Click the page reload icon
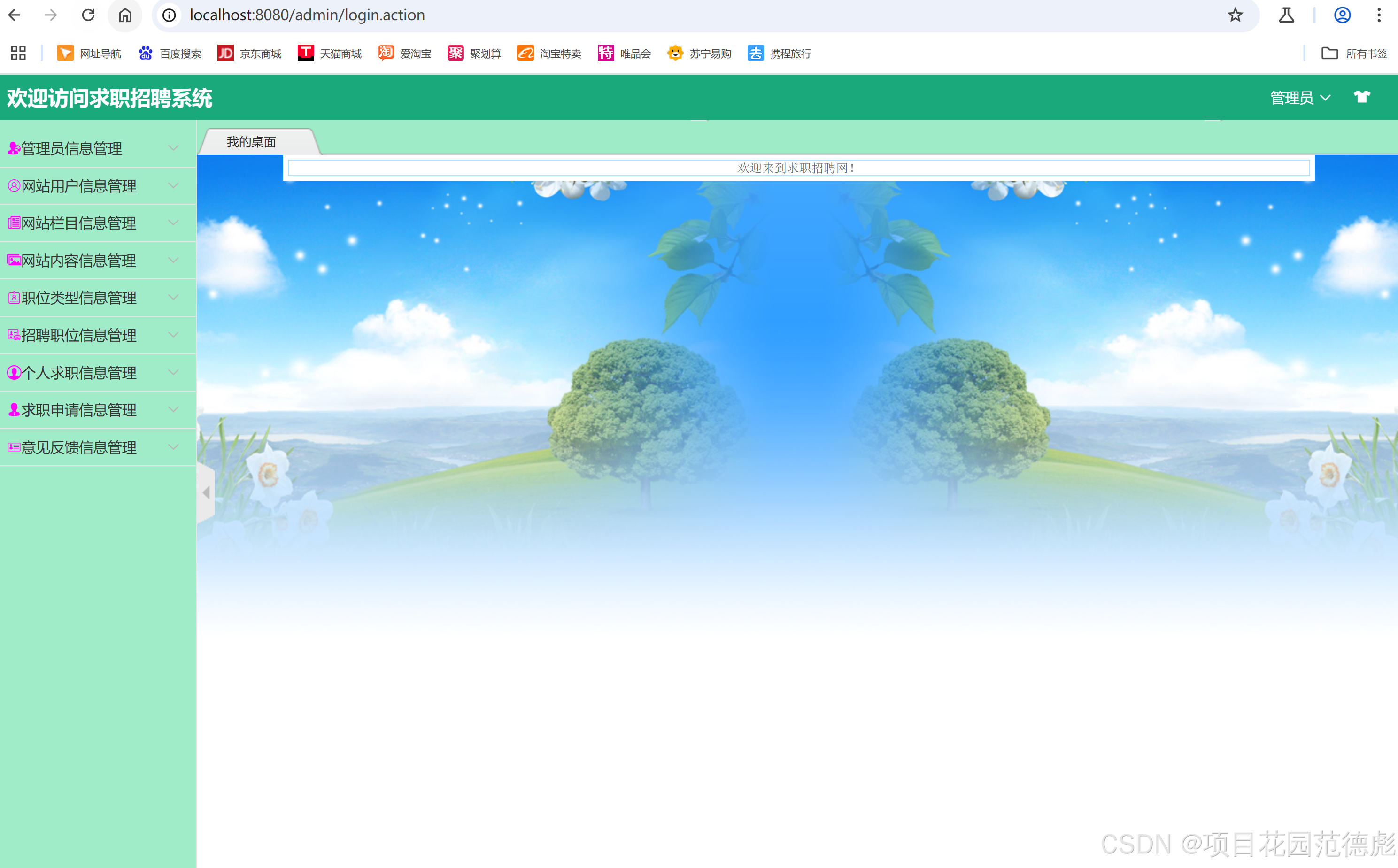1398x868 pixels. (88, 15)
